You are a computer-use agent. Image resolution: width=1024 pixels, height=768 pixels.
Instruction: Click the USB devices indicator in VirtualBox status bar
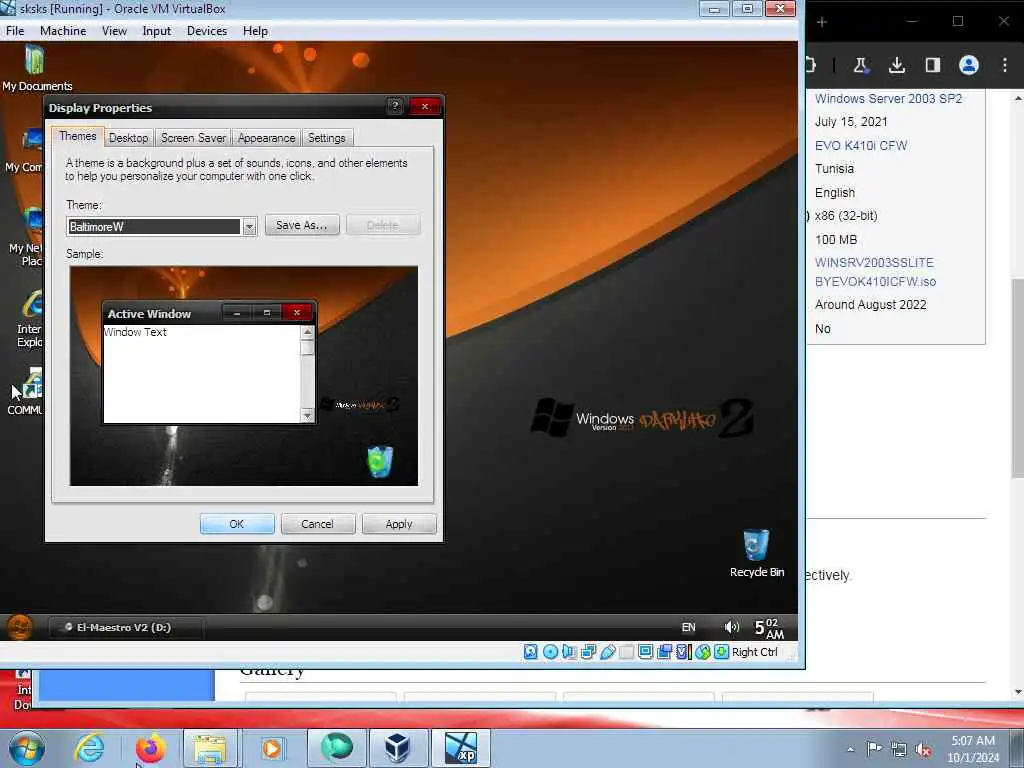[x=607, y=651]
